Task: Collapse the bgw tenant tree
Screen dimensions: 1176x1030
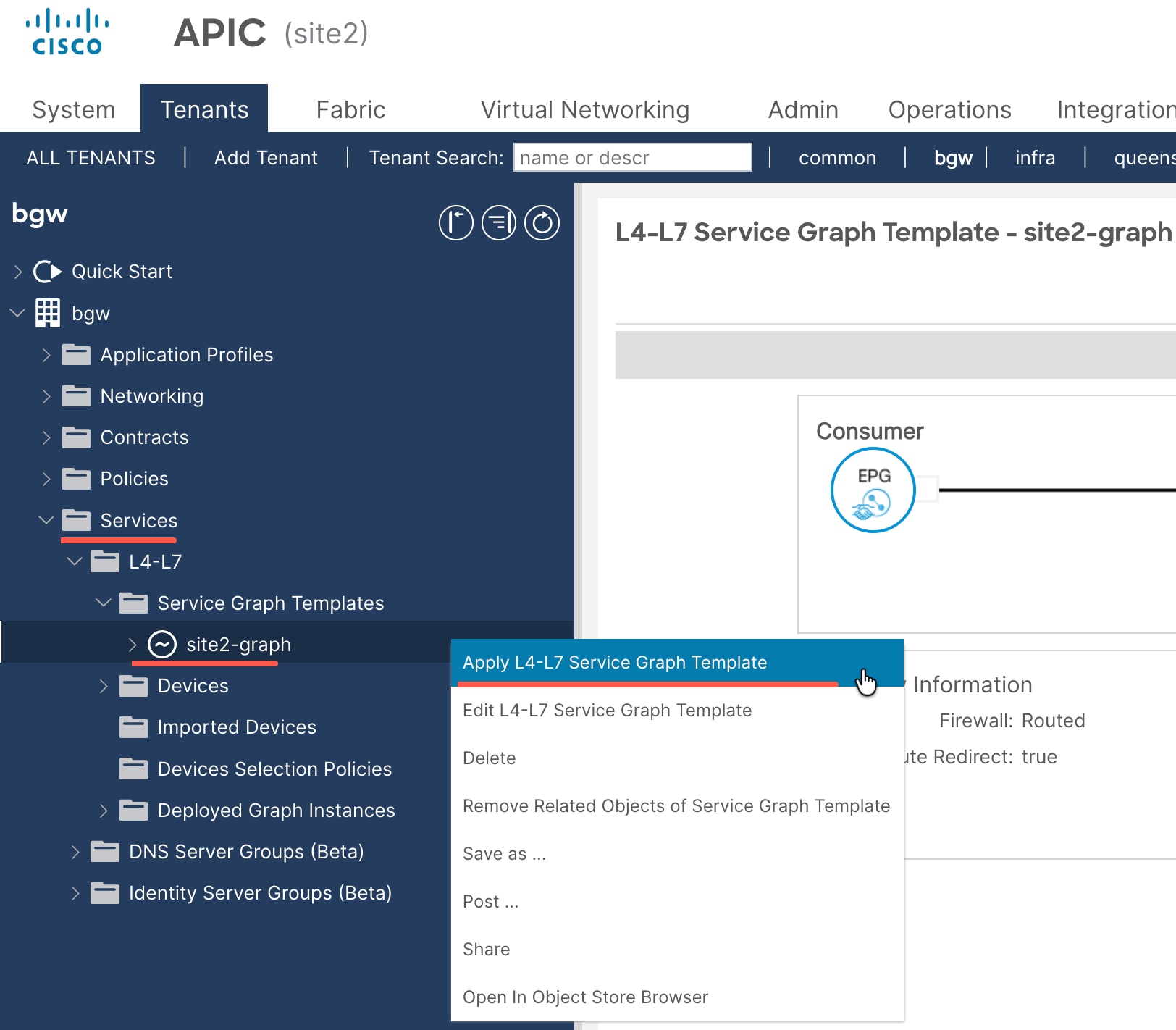Action: pyautogui.click(x=17, y=313)
